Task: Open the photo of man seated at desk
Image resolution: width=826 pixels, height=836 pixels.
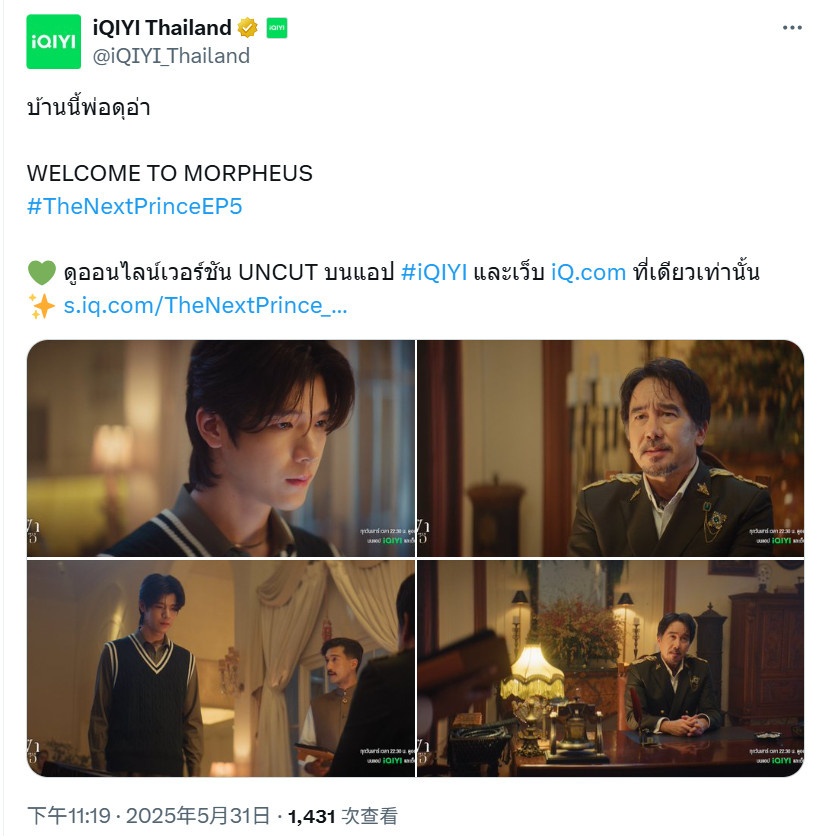Action: tap(611, 668)
